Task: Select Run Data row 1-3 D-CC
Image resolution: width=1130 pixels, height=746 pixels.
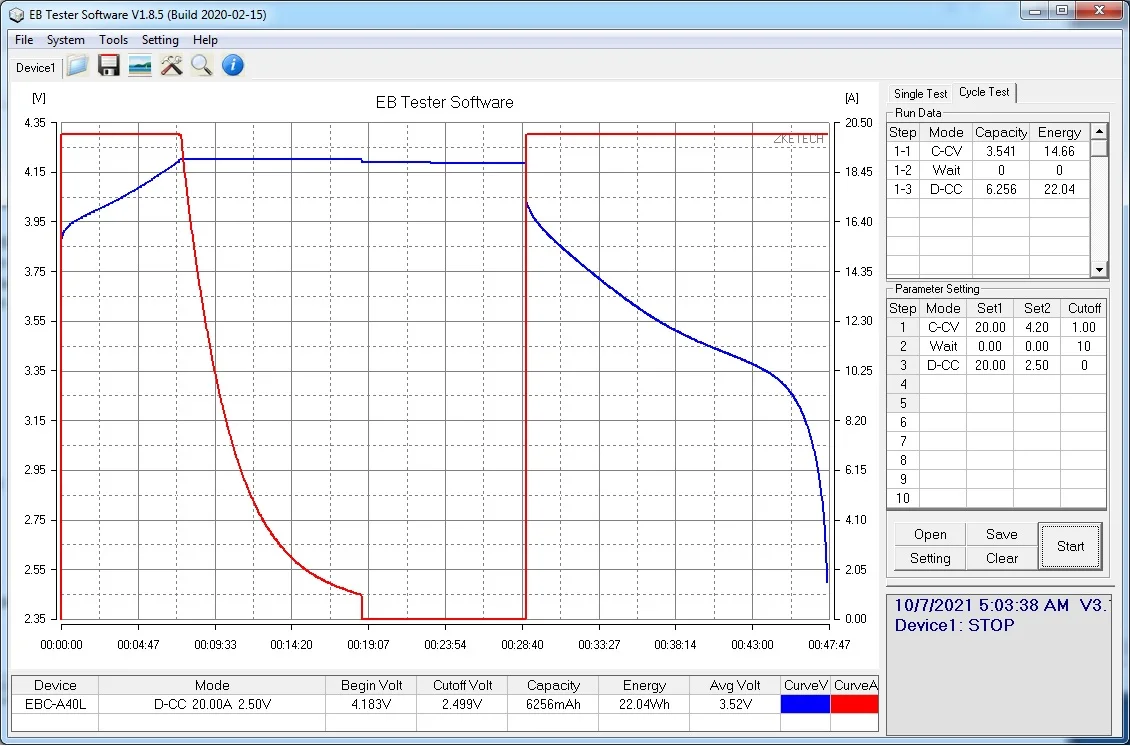Action: tap(988, 189)
